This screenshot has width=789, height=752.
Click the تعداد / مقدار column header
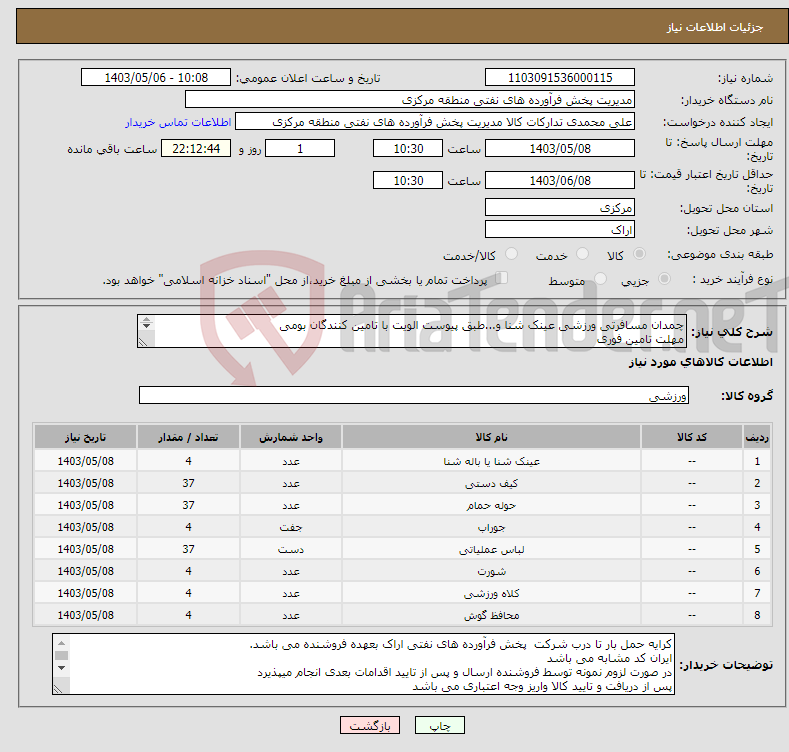(188, 437)
